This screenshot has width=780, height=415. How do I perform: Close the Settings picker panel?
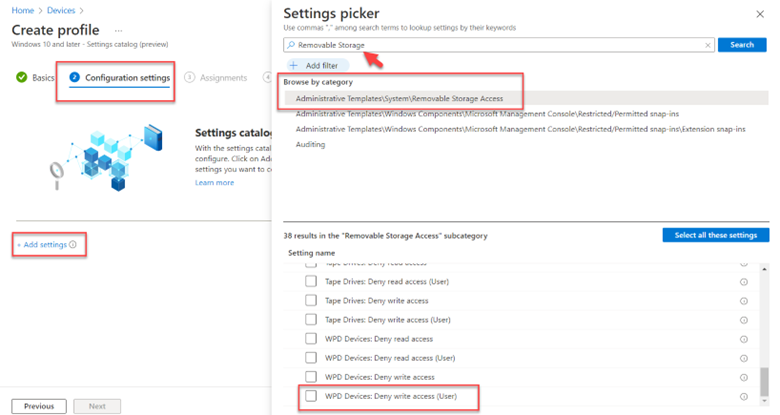click(x=760, y=14)
